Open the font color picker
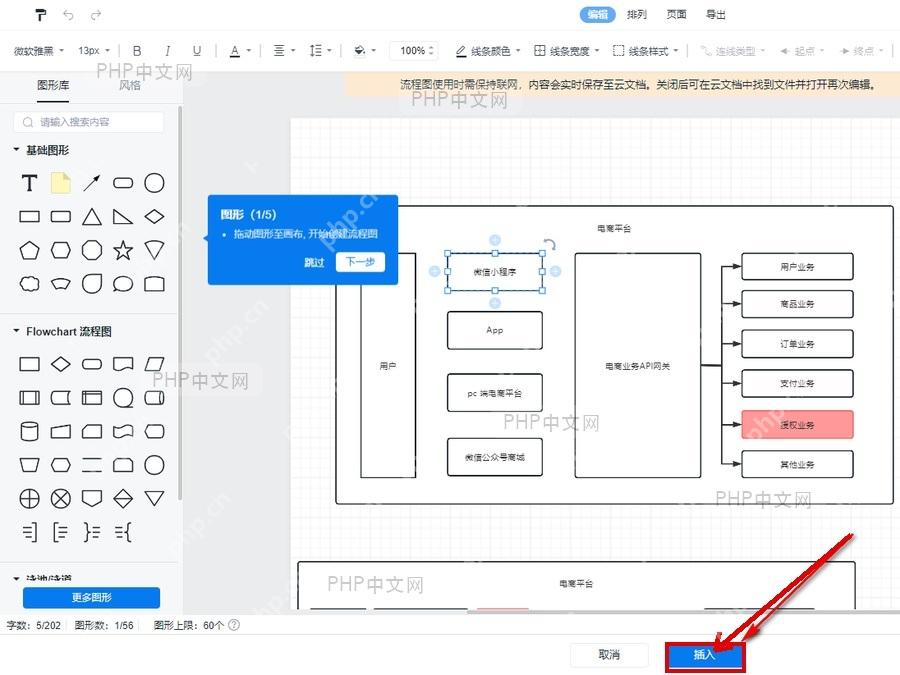 (240, 51)
